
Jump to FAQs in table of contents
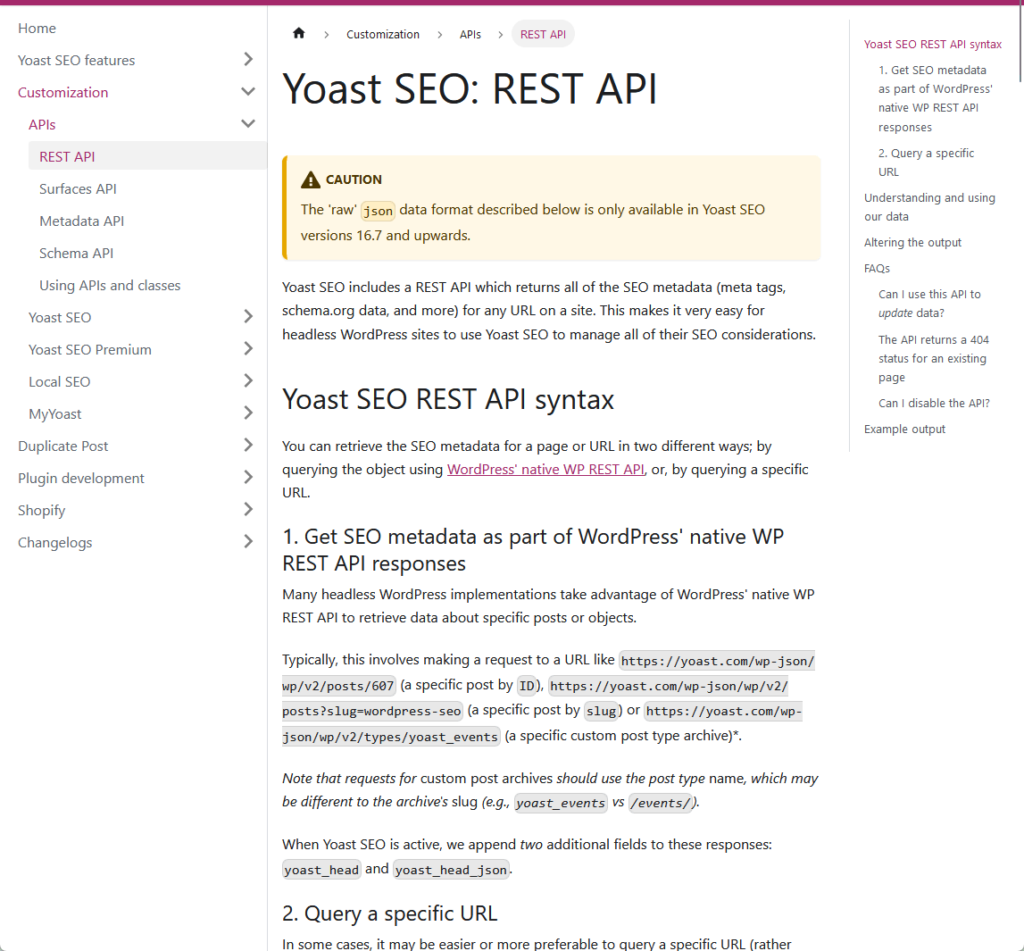[876, 268]
